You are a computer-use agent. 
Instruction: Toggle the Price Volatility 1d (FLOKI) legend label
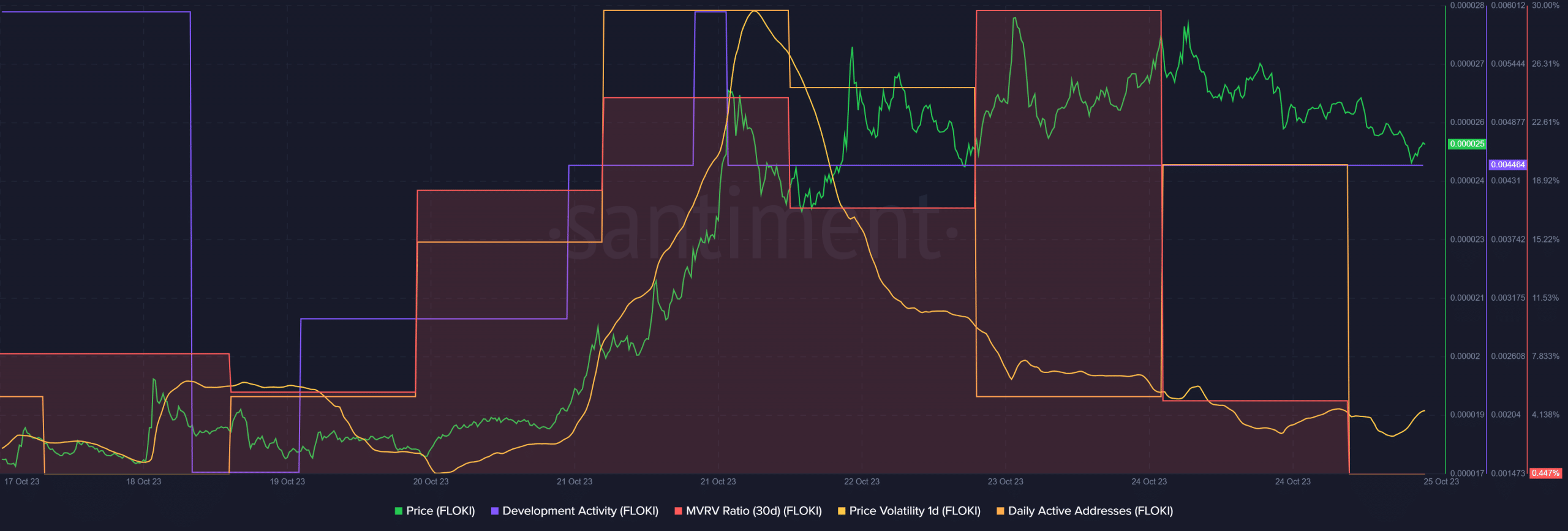click(914, 511)
